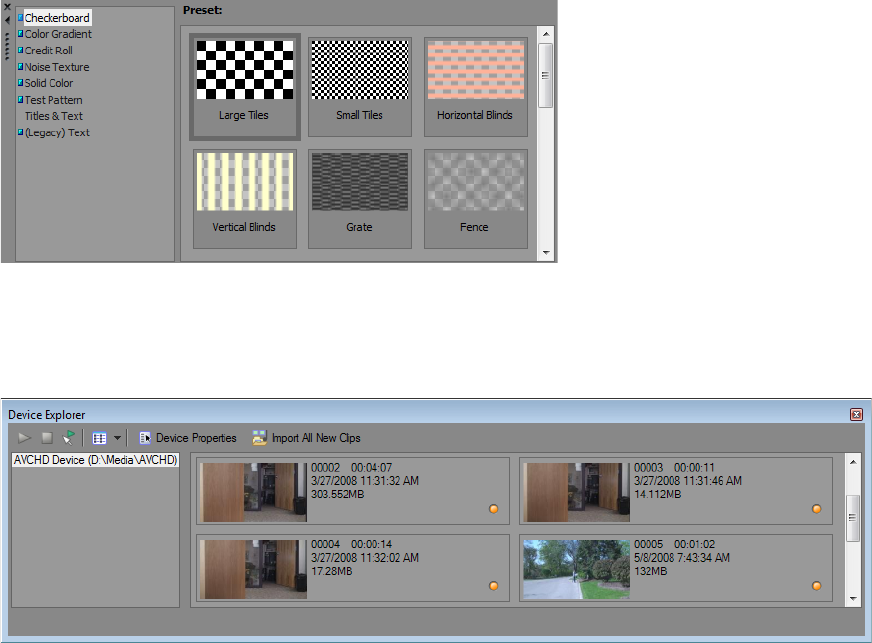Screen dimensions: 872x643
Task: Pick the Small Tiles preset
Action: click(x=359, y=87)
